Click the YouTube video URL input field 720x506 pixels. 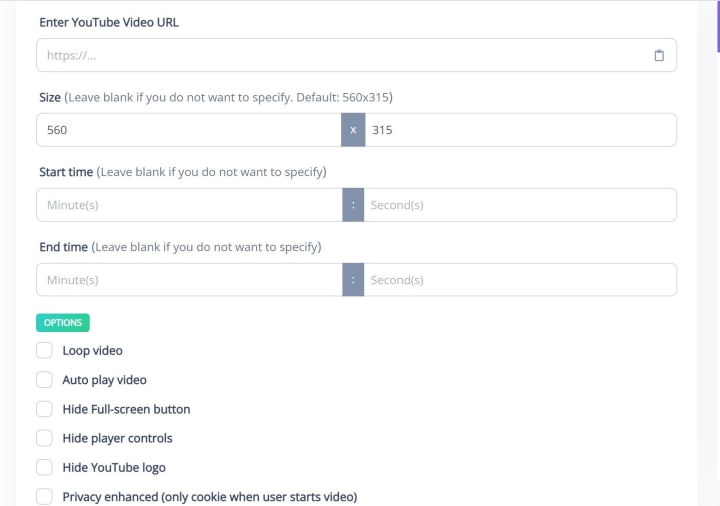point(340,55)
